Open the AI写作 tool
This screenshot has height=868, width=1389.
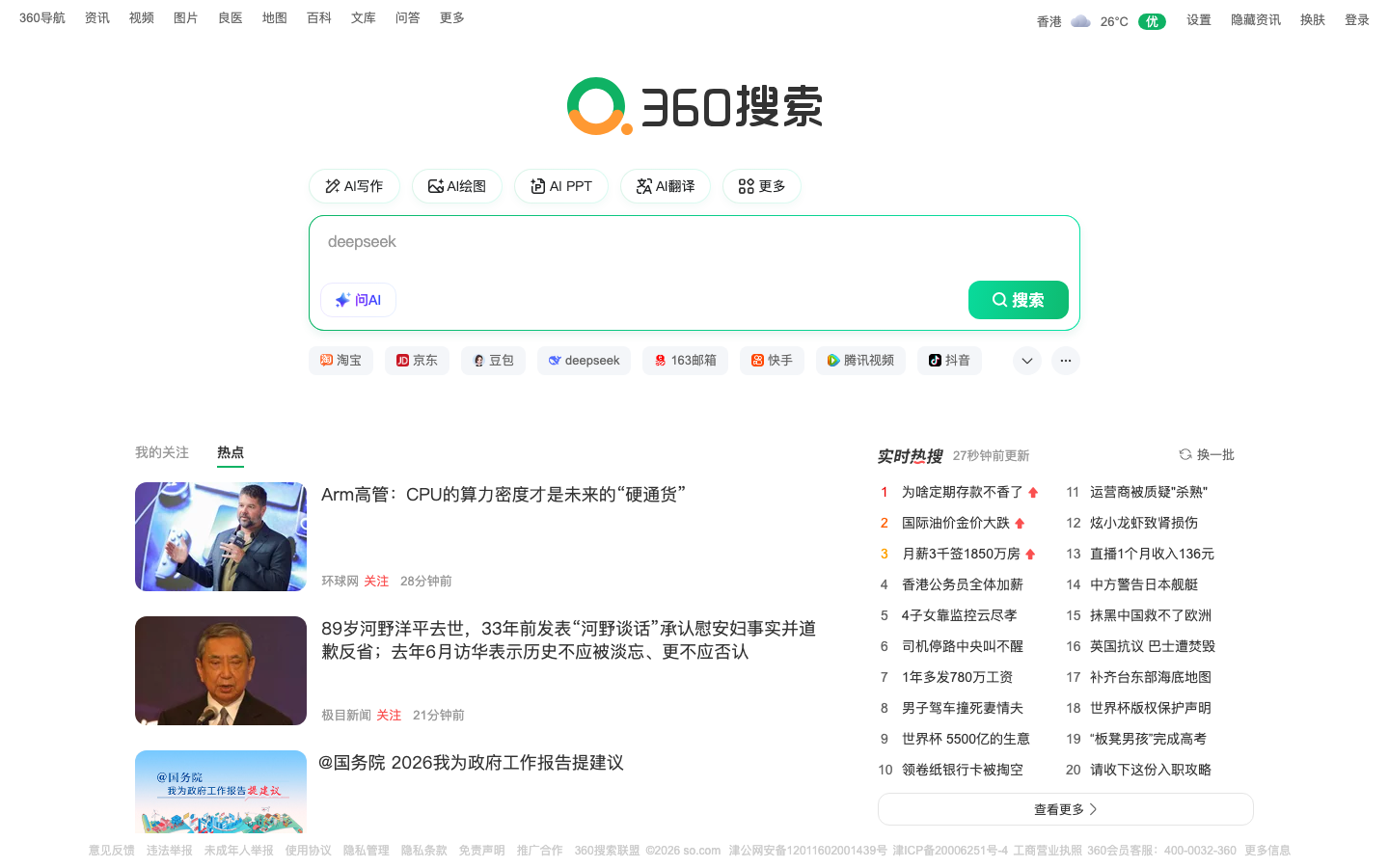[x=354, y=186]
